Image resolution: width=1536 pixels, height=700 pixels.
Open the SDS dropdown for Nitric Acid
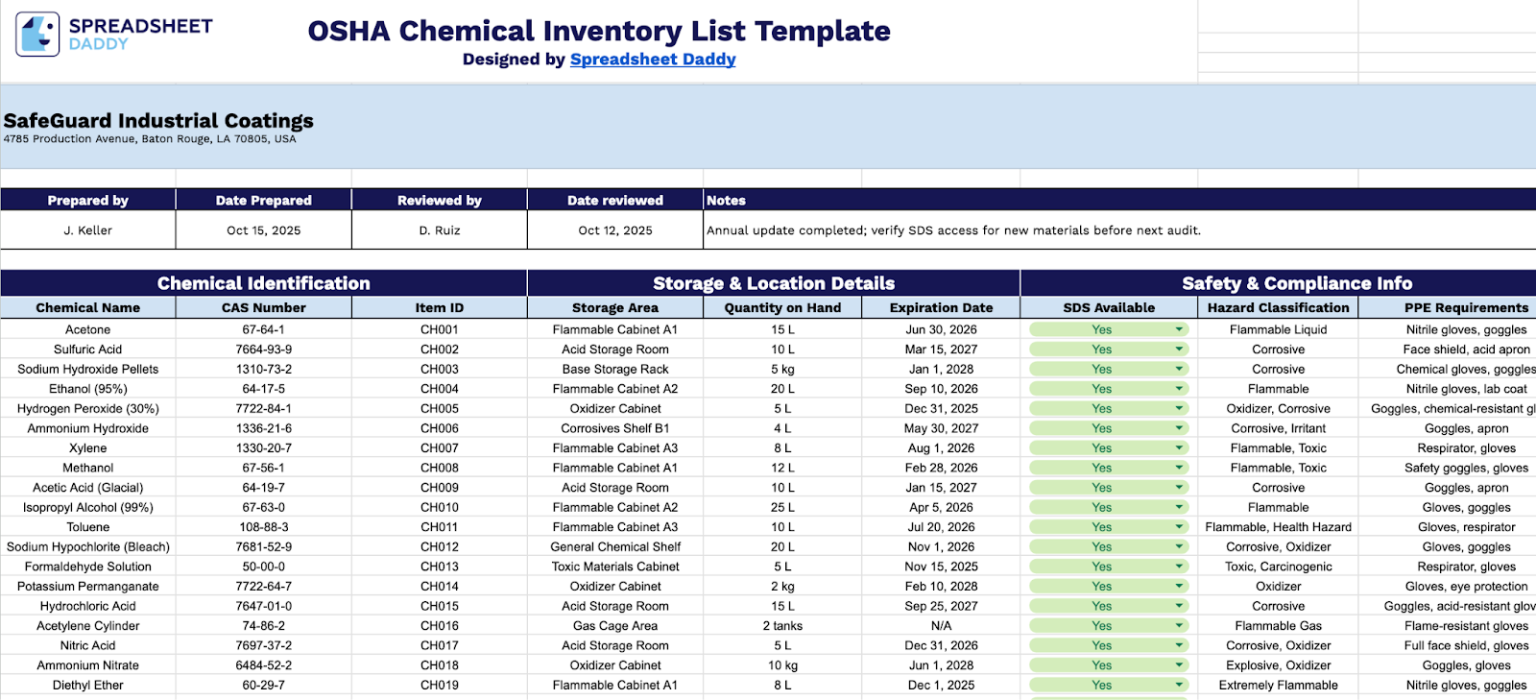1178,645
